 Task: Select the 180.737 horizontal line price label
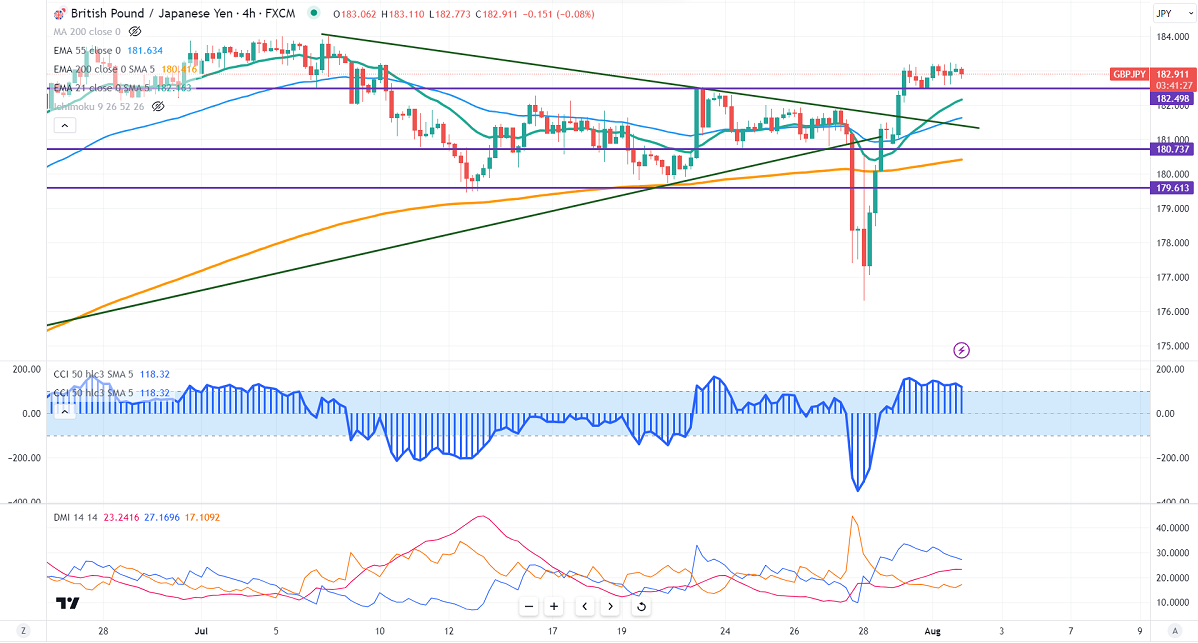click(1172, 150)
